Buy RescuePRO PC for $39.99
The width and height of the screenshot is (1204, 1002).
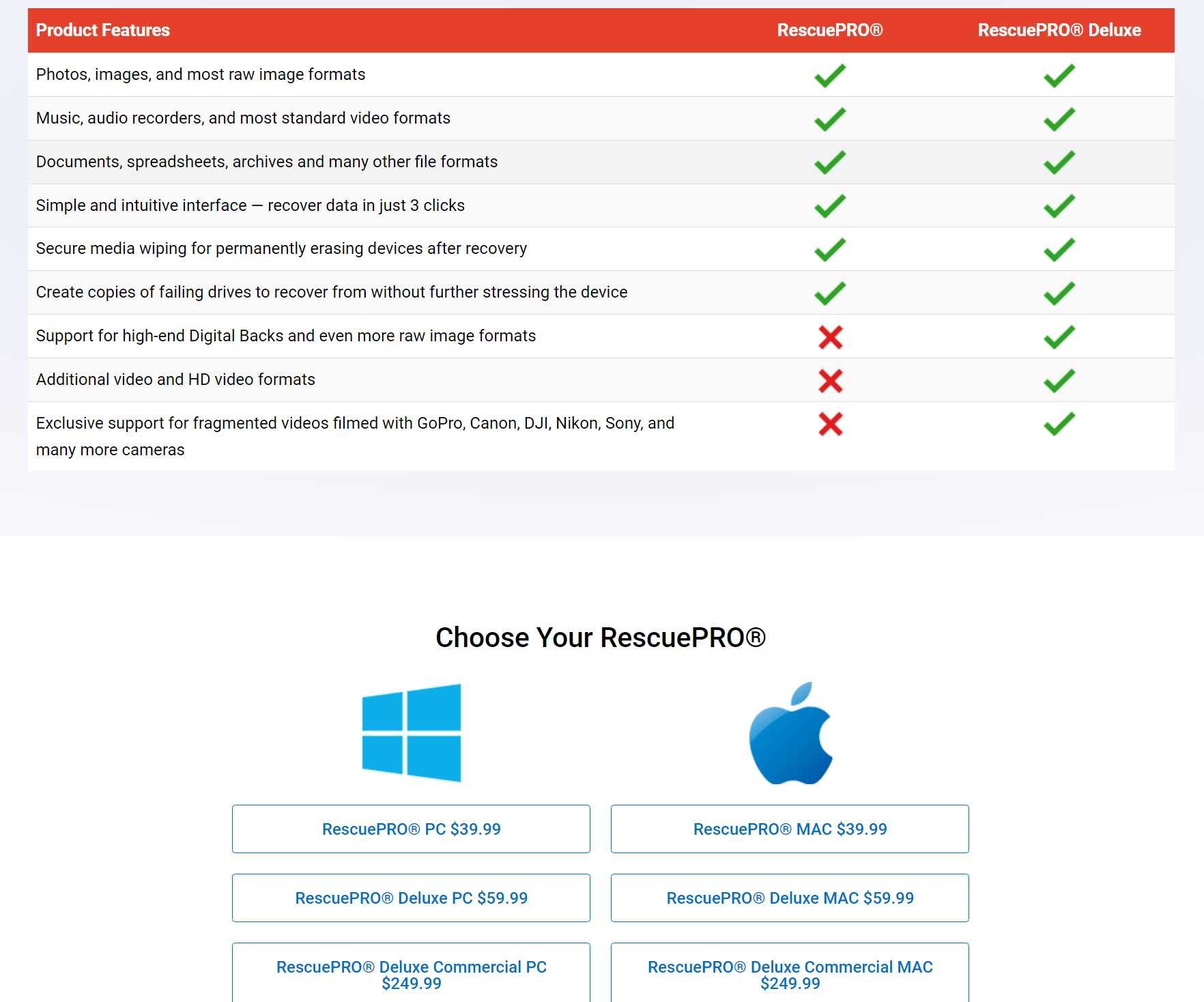point(411,829)
